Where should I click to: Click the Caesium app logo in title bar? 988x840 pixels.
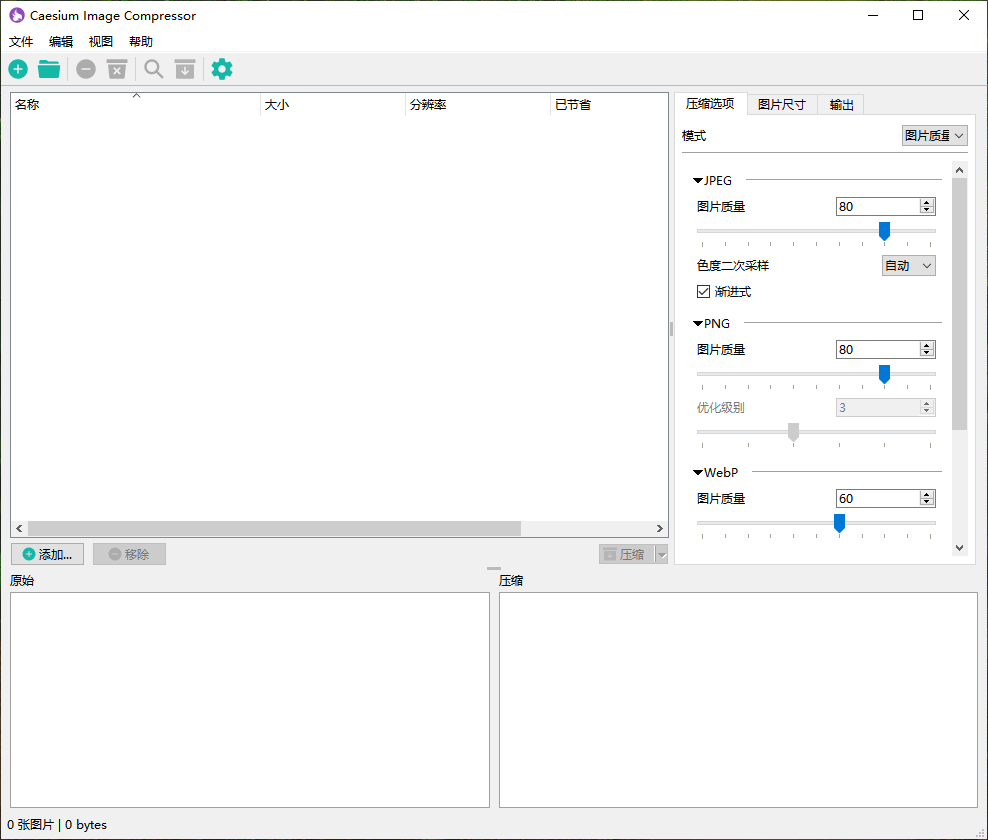tap(17, 15)
